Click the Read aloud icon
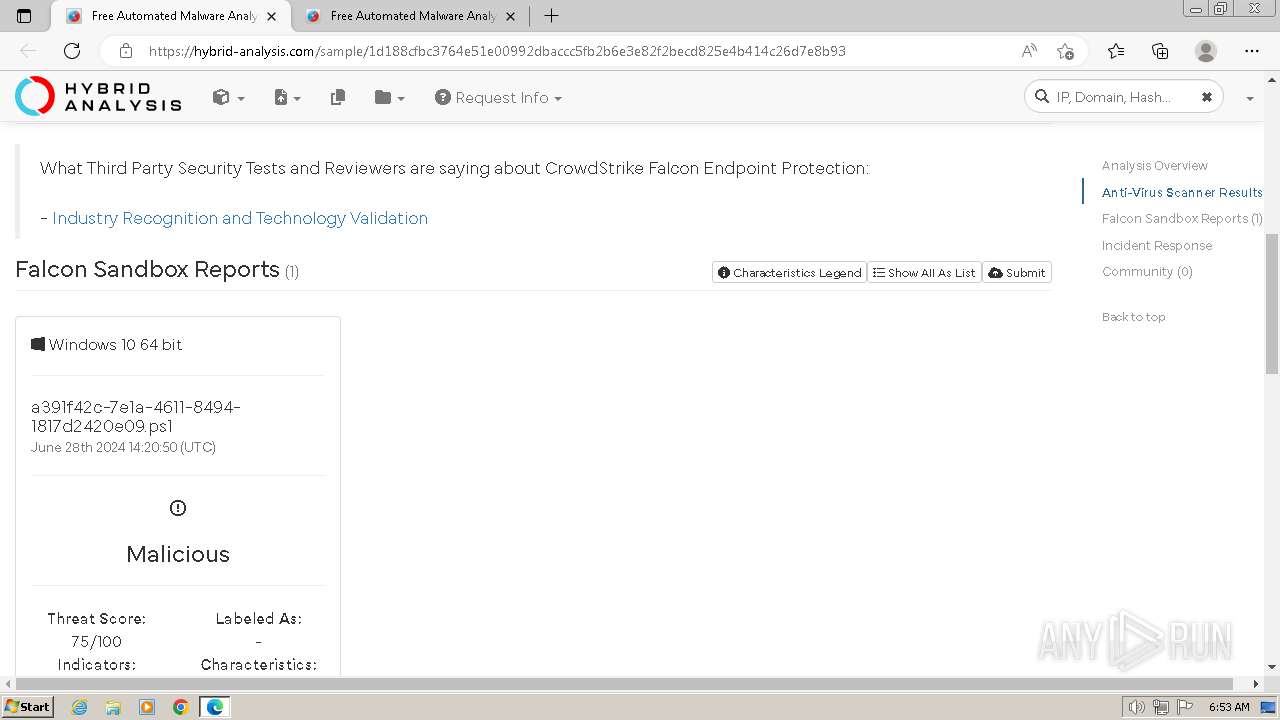Viewport: 1280px width, 720px height. pos(1029,51)
